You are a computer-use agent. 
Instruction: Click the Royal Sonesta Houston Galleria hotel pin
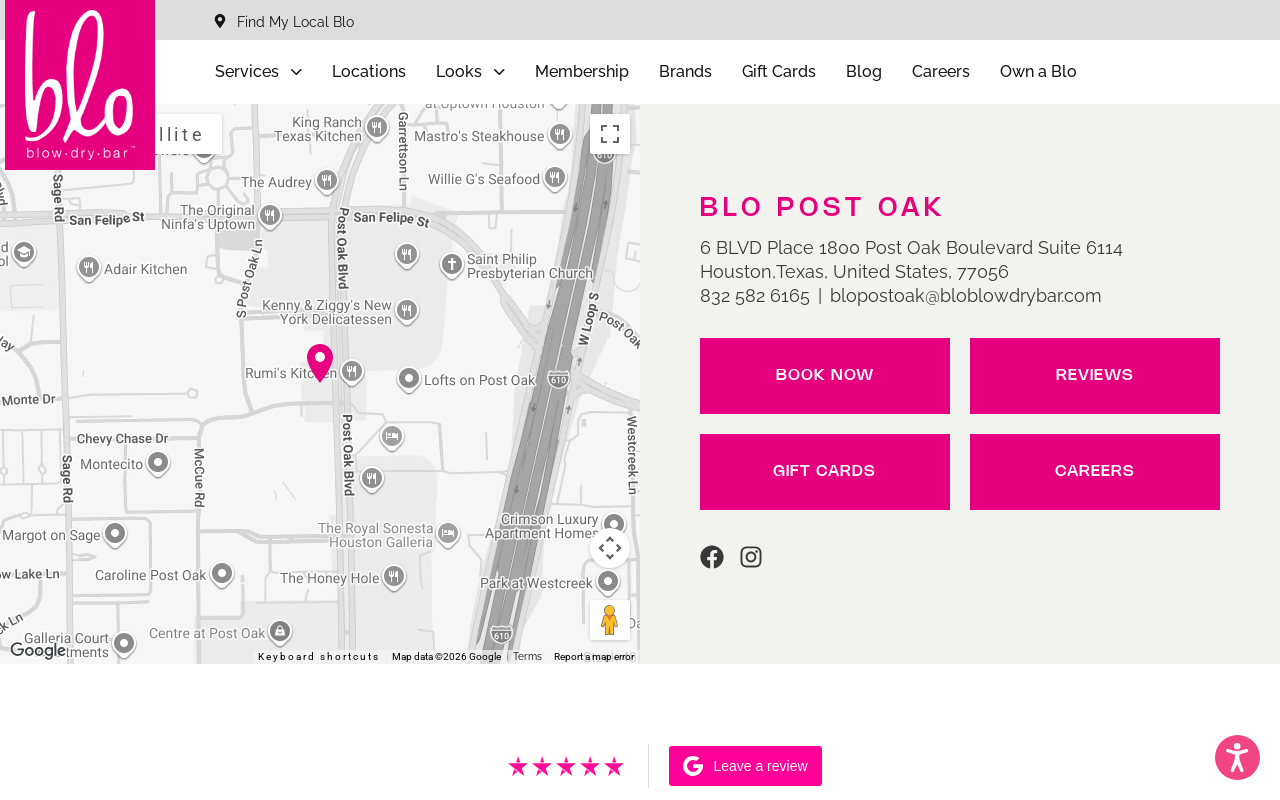coord(448,534)
